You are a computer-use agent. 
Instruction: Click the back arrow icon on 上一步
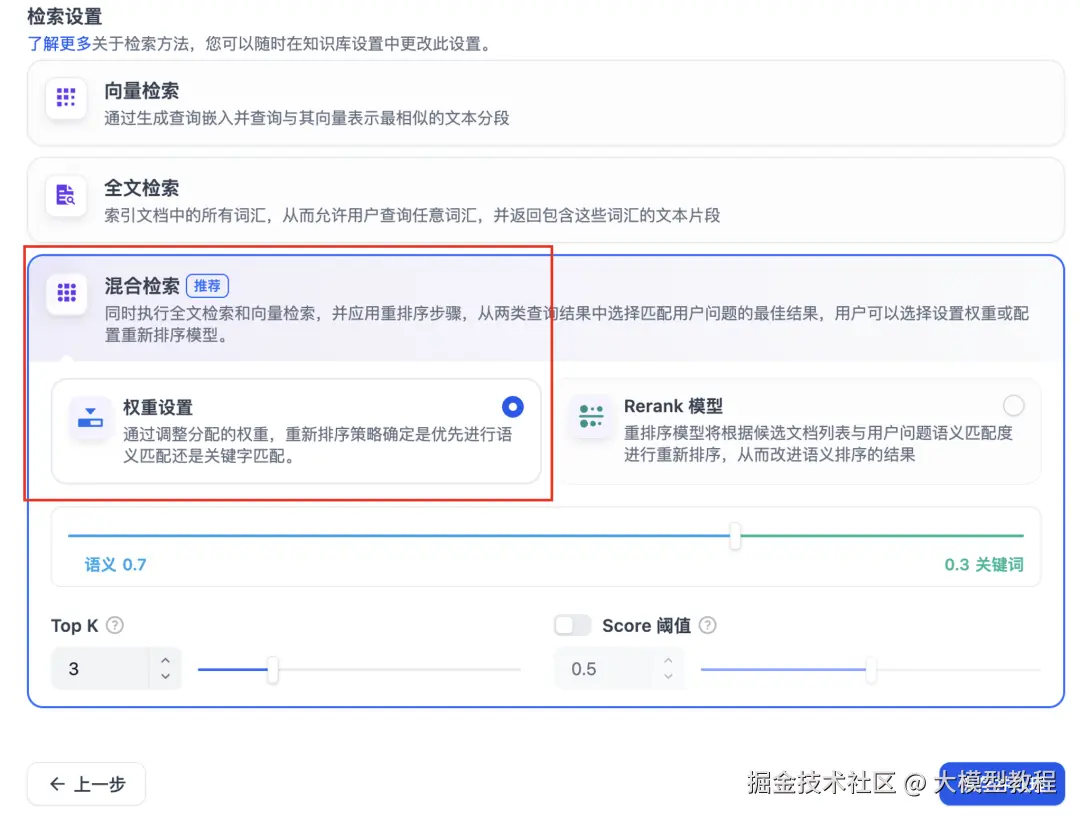[x=58, y=785]
